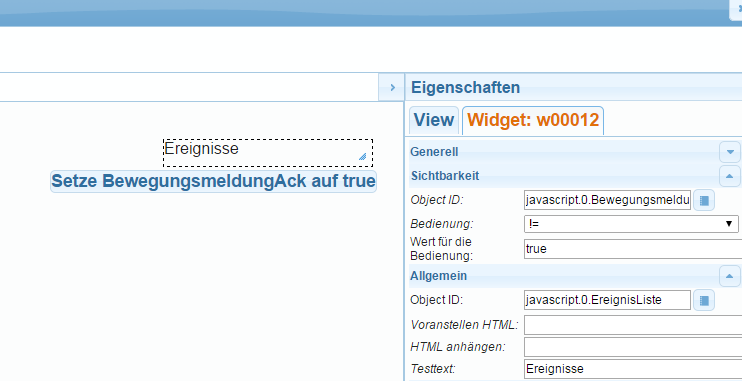
Task: Click the javascript.0.EreignisListe input field
Action: coord(607,300)
